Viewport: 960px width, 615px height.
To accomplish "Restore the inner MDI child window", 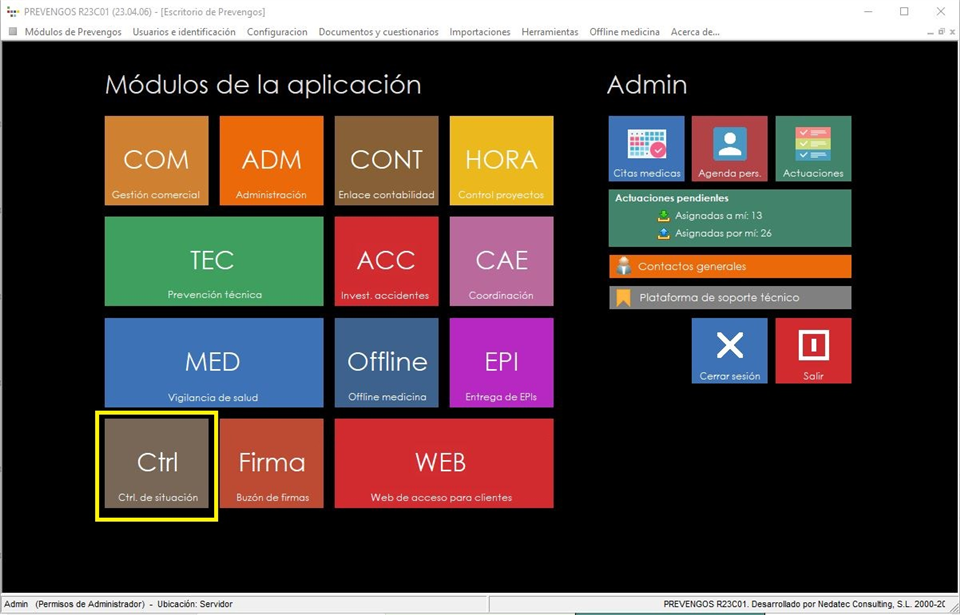I will [941, 32].
